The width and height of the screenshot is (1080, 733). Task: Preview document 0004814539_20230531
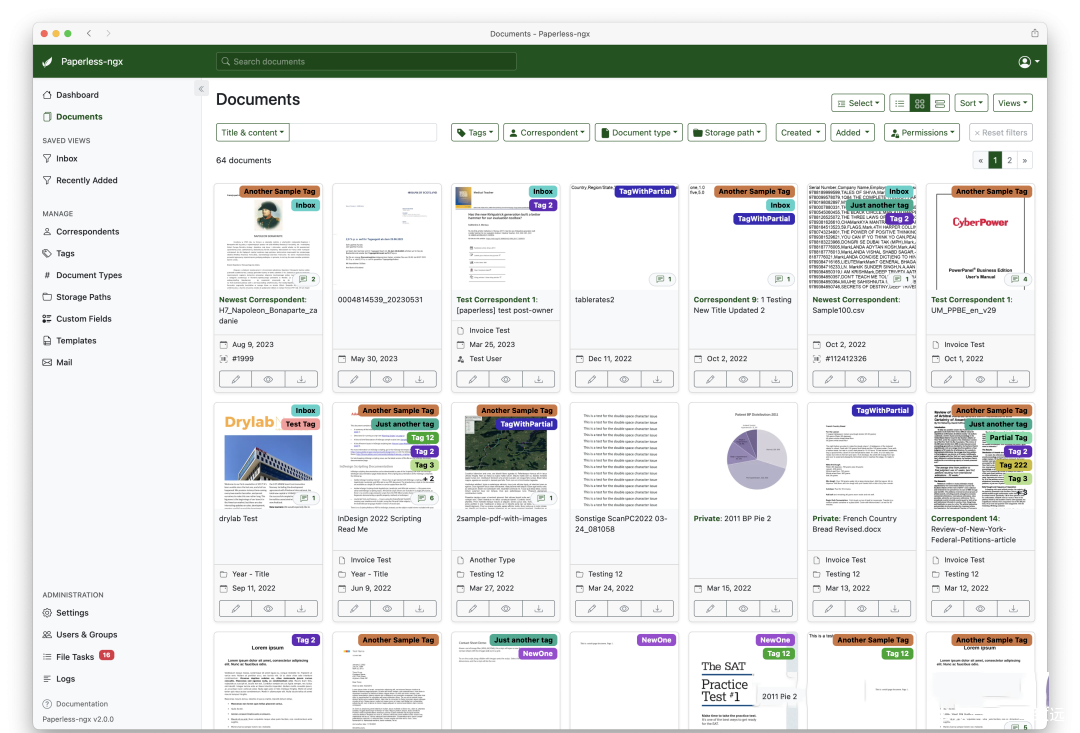(387, 380)
